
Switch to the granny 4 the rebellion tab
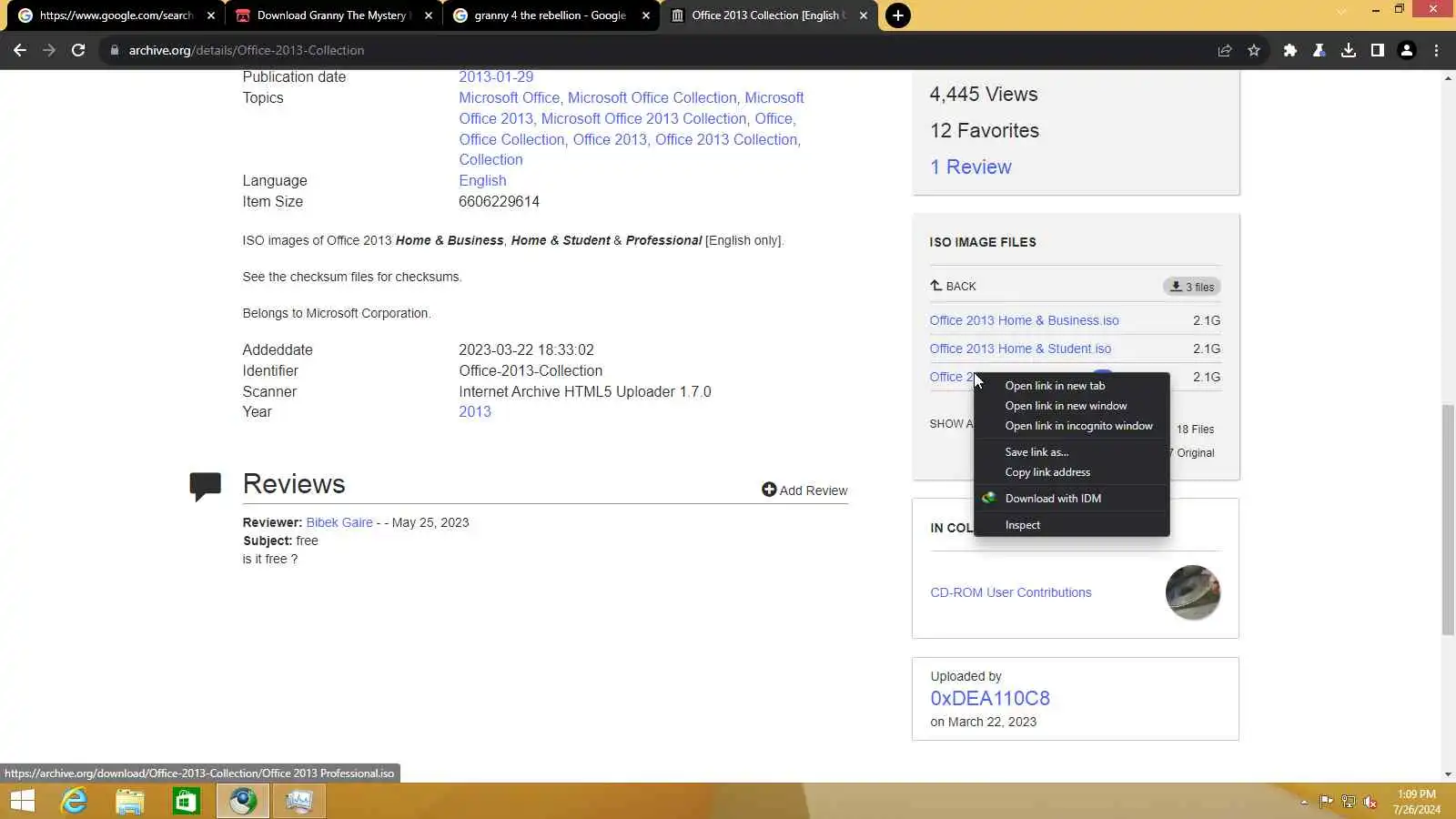tap(551, 15)
